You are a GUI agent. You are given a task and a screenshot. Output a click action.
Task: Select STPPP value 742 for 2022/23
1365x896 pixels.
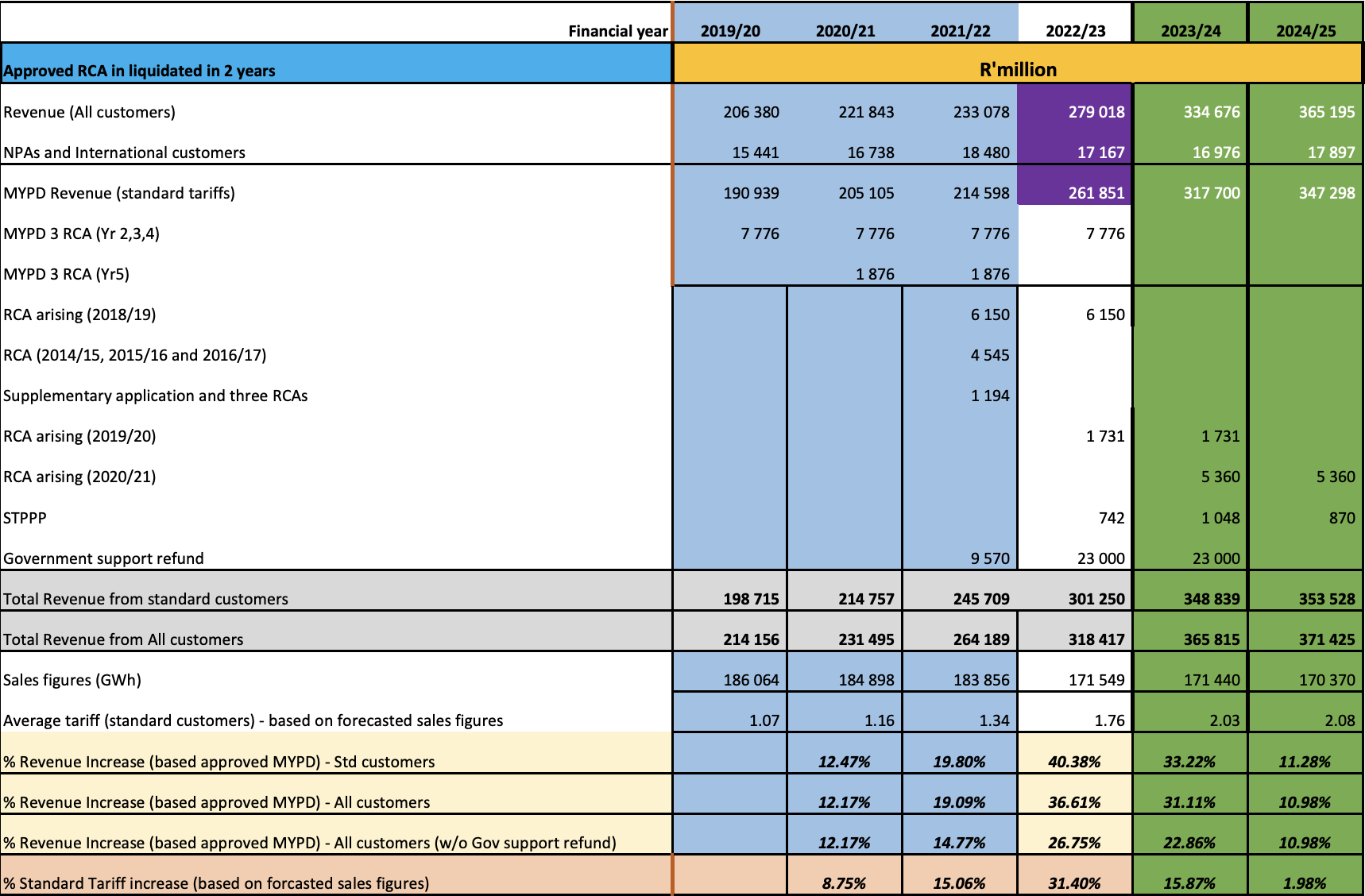coord(1111,518)
